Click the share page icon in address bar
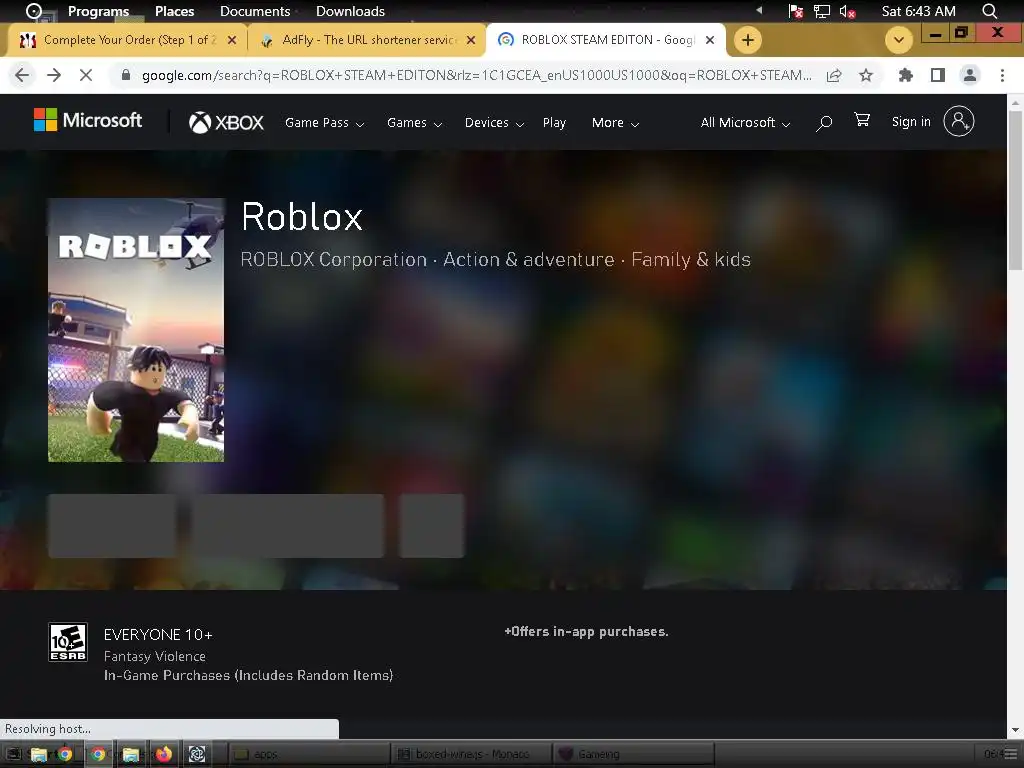1024x768 pixels. [x=834, y=76]
